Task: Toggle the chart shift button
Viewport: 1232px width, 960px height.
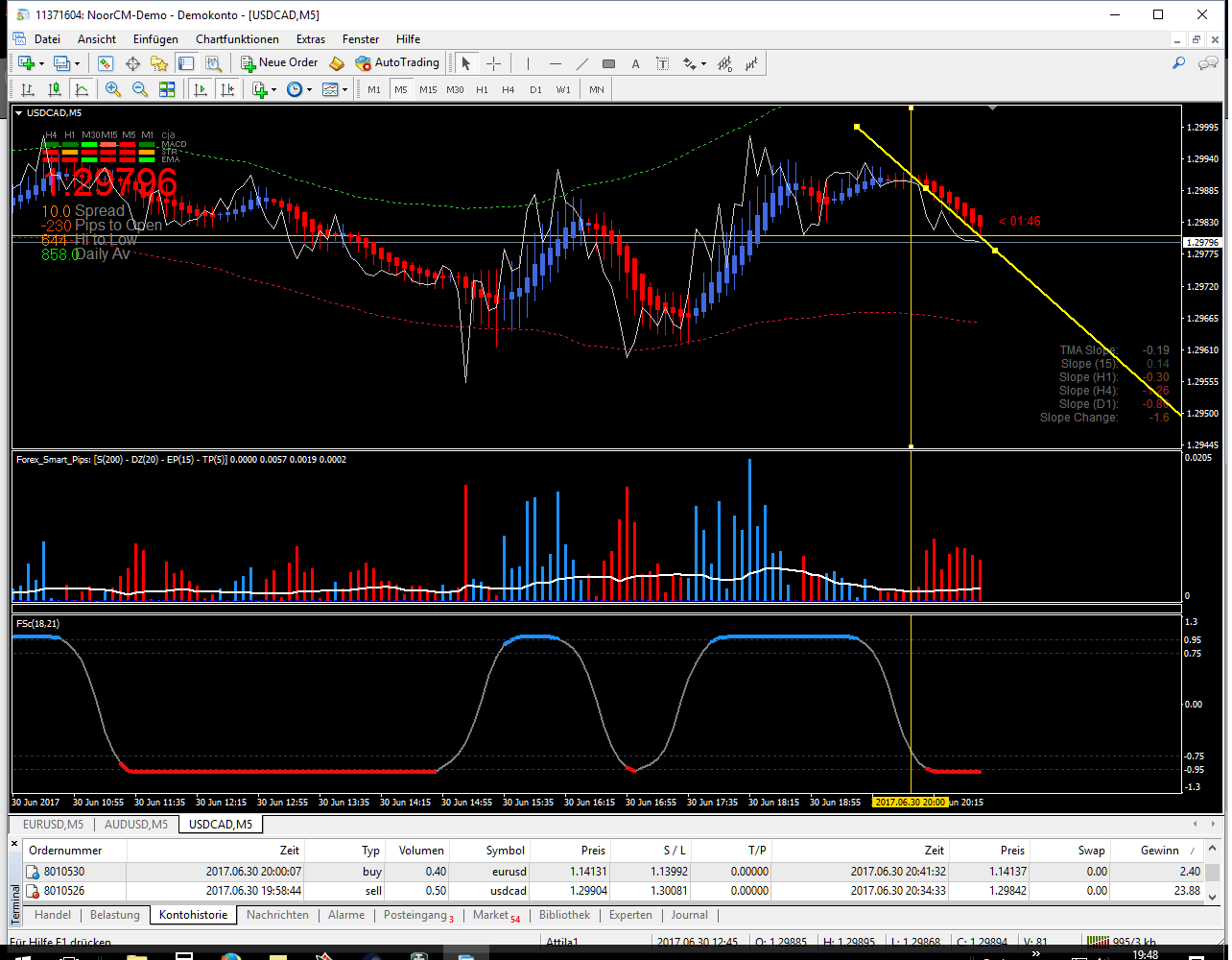Action: (x=227, y=89)
